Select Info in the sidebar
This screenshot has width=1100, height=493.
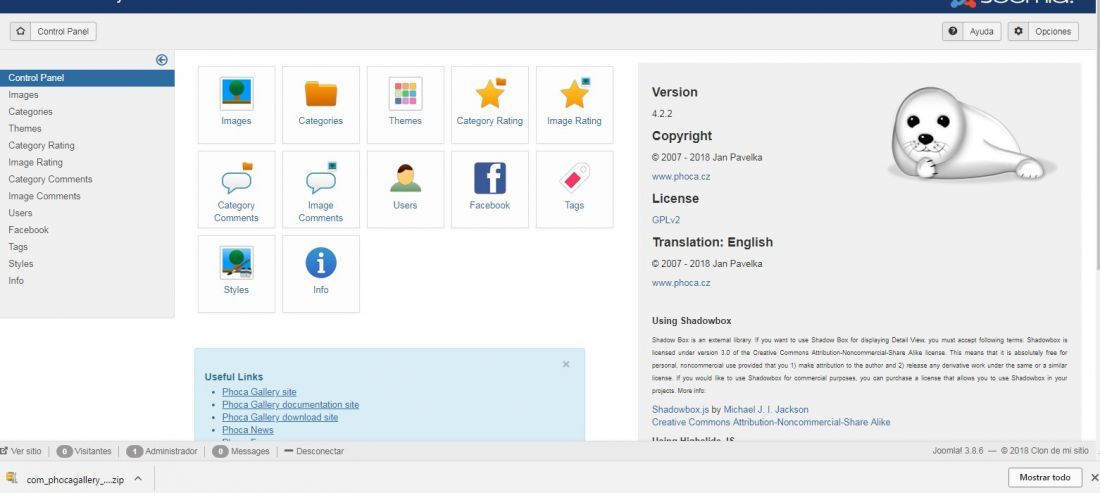click(16, 281)
